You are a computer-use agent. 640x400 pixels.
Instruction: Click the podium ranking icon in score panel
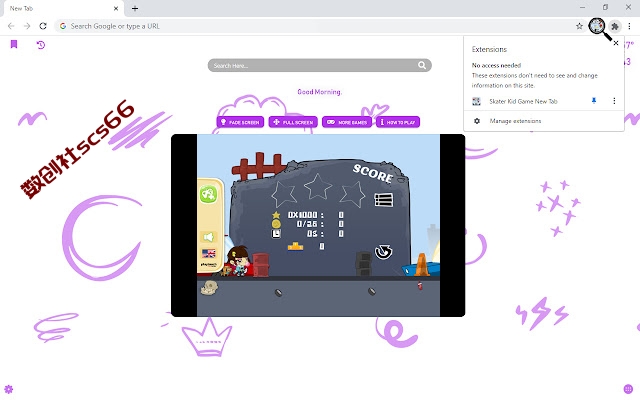(x=296, y=246)
